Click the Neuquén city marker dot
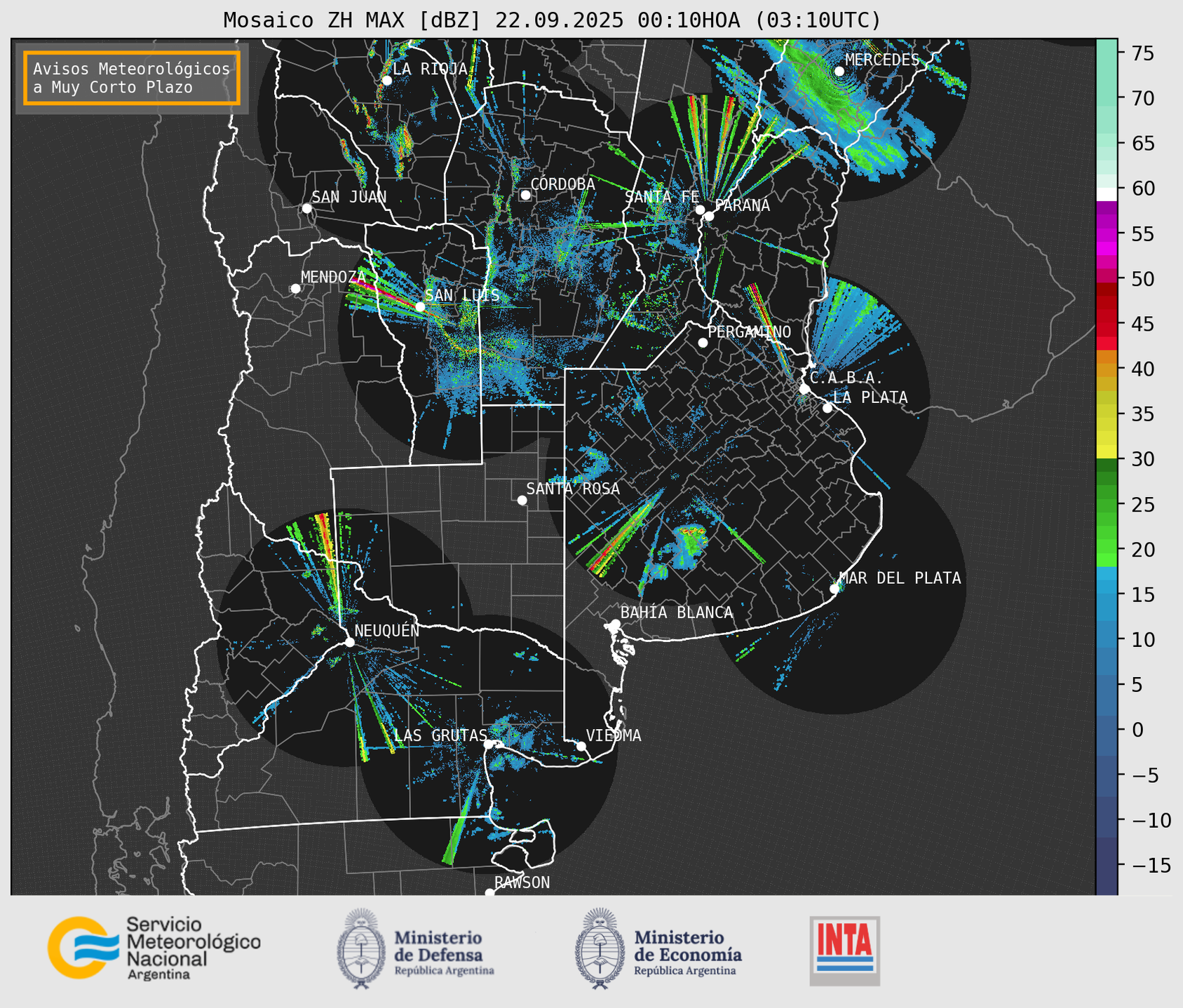Viewport: 1183px width, 1008px height. coord(349,642)
